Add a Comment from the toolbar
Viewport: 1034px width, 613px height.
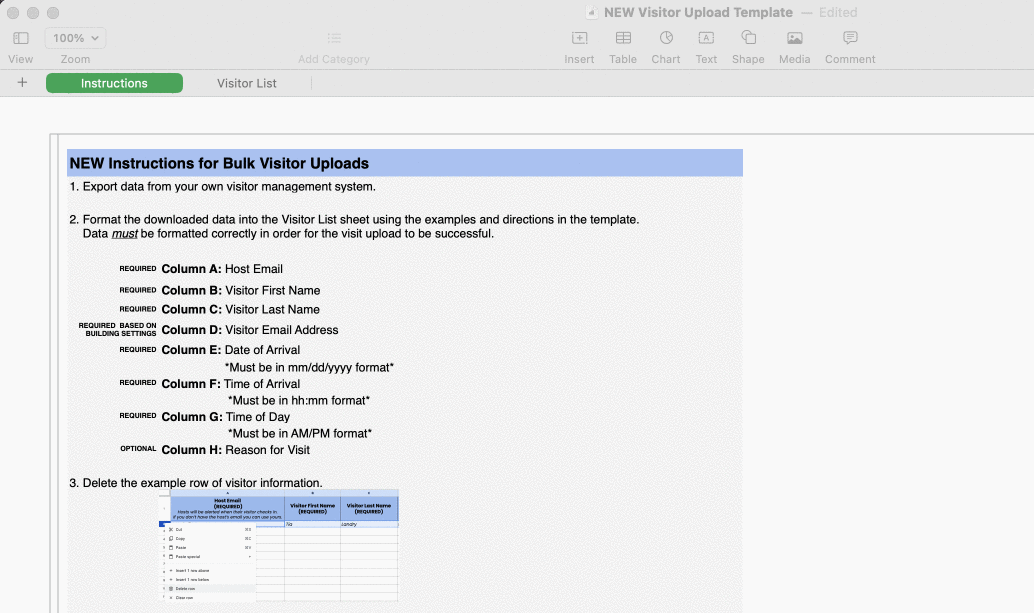click(850, 38)
